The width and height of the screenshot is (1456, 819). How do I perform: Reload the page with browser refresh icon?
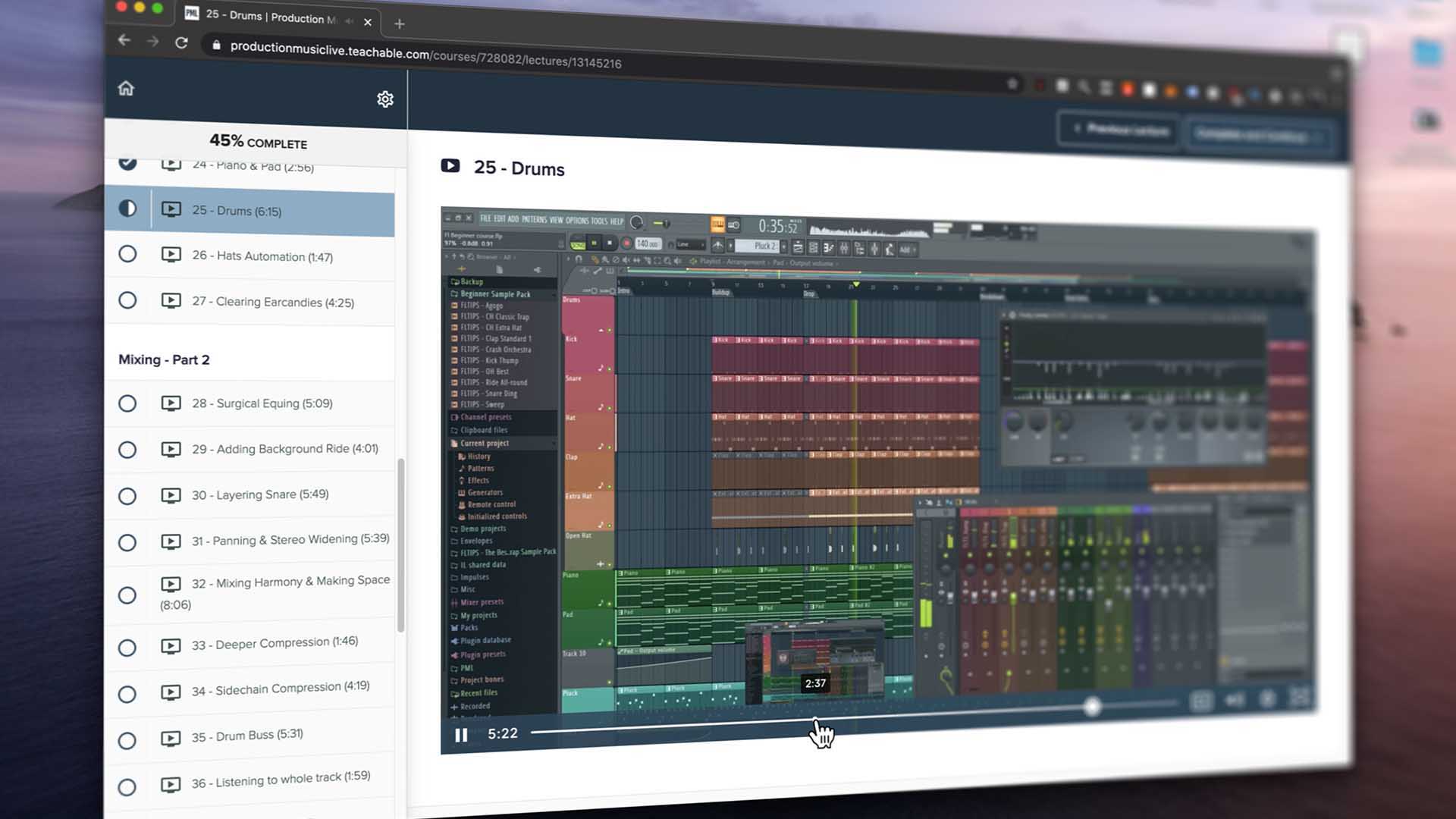pyautogui.click(x=181, y=42)
